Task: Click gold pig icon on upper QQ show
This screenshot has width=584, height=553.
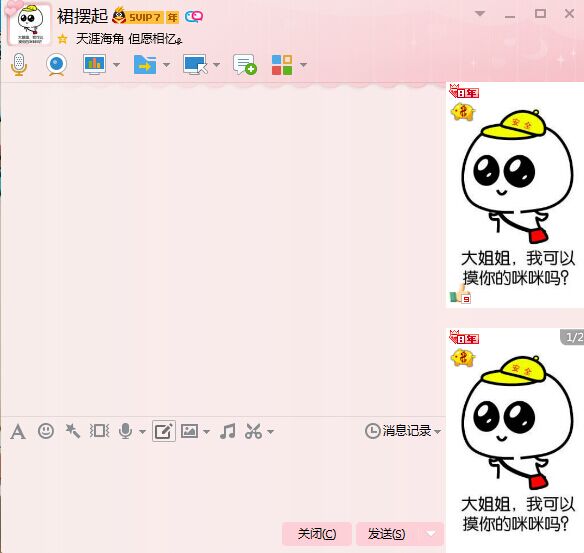Action: click(x=462, y=112)
